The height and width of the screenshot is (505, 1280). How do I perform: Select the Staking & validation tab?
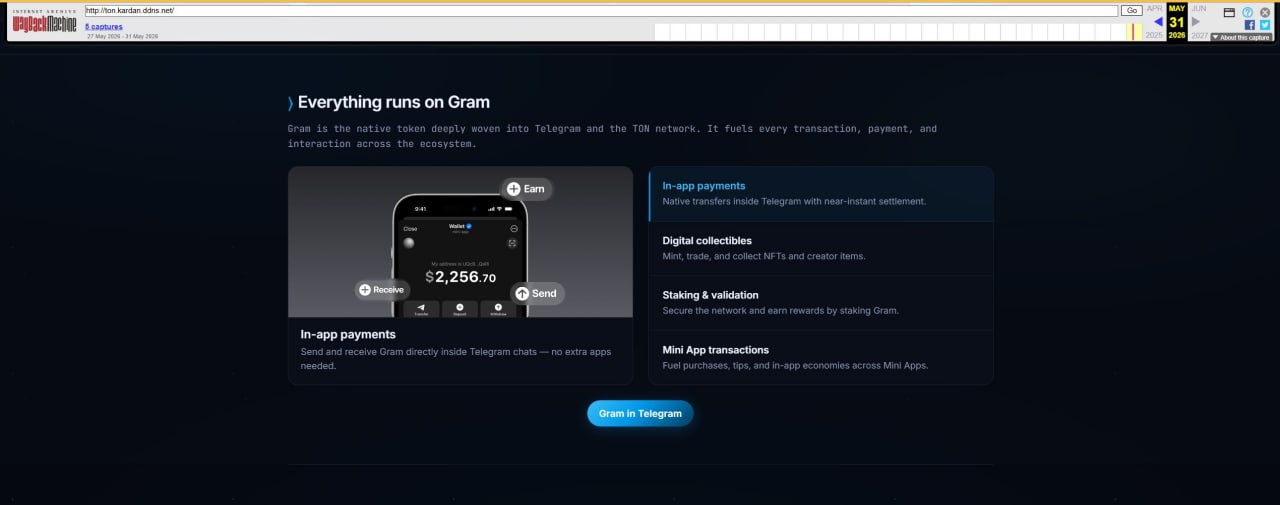point(821,303)
